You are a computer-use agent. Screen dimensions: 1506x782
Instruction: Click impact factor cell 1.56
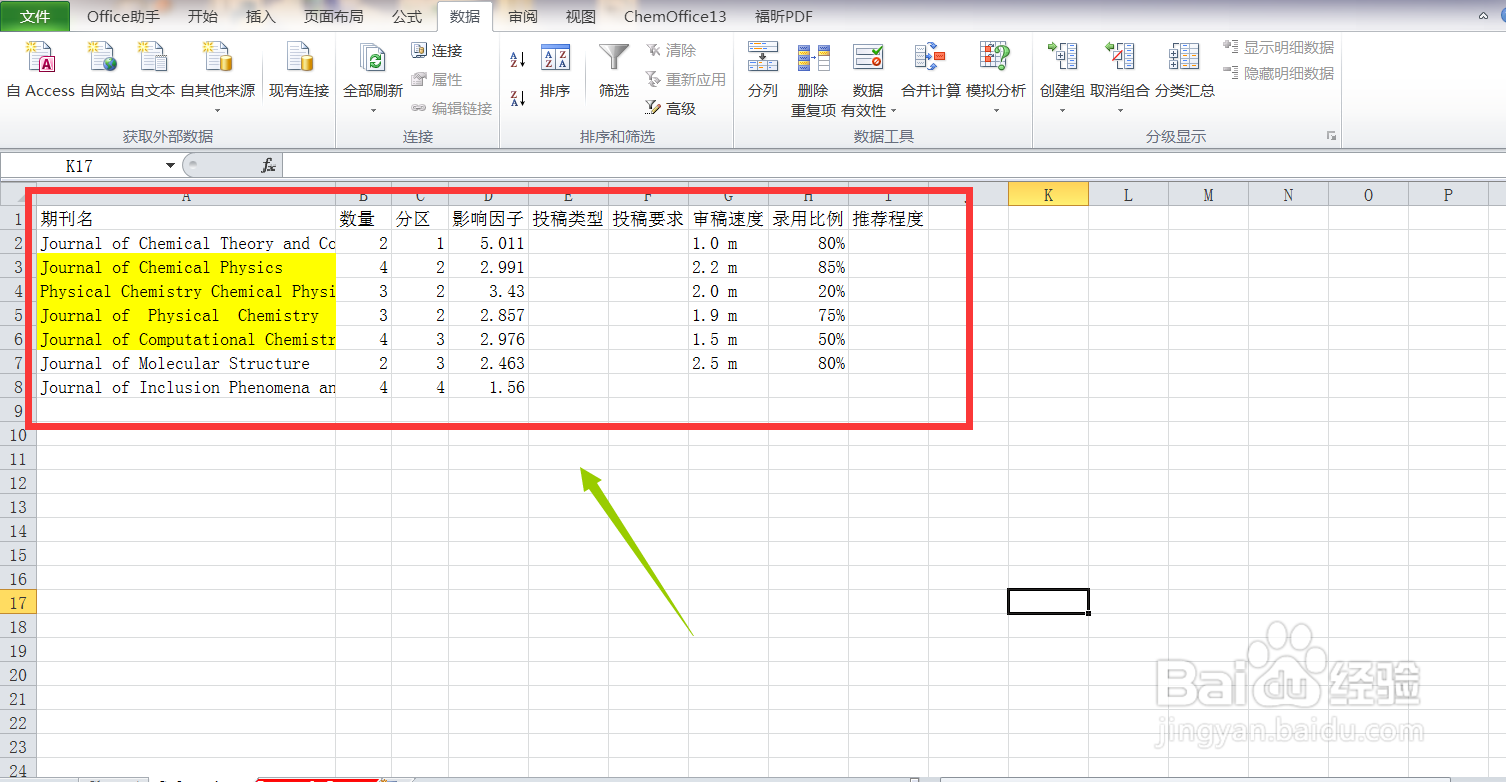pos(489,387)
